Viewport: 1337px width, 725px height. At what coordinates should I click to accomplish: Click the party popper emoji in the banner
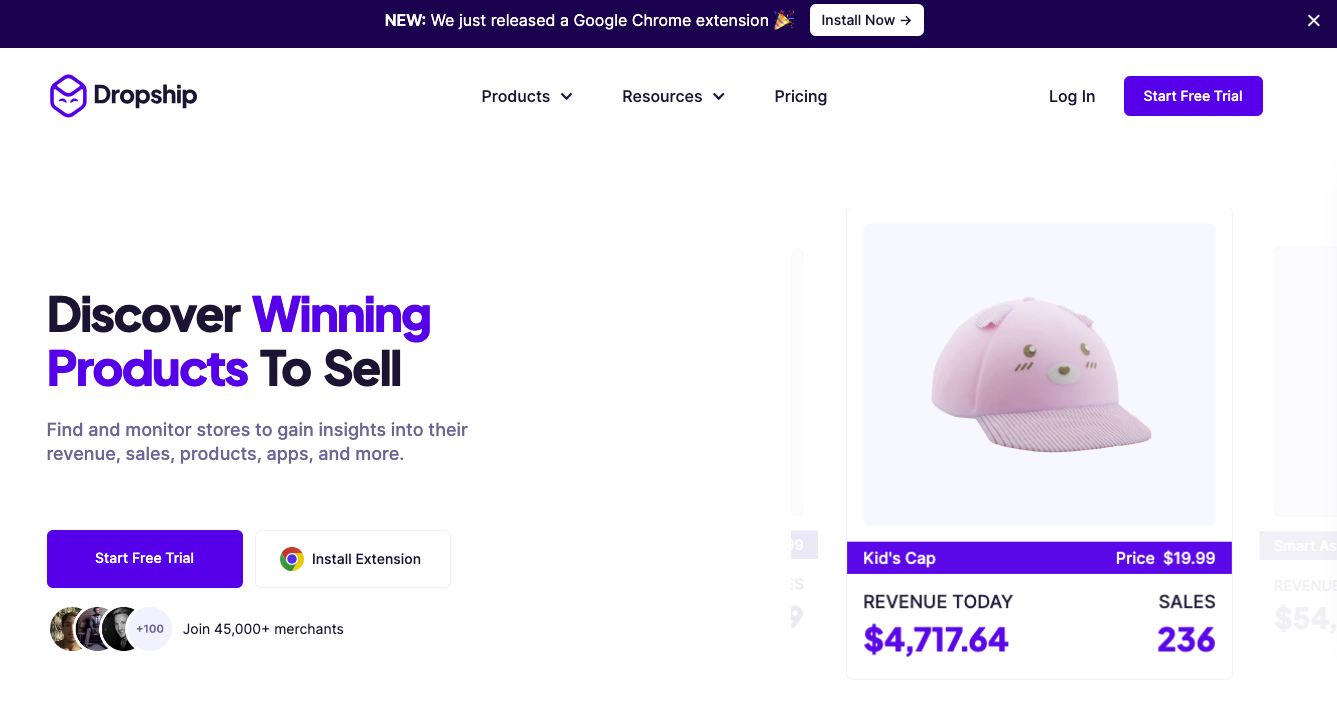(784, 19)
